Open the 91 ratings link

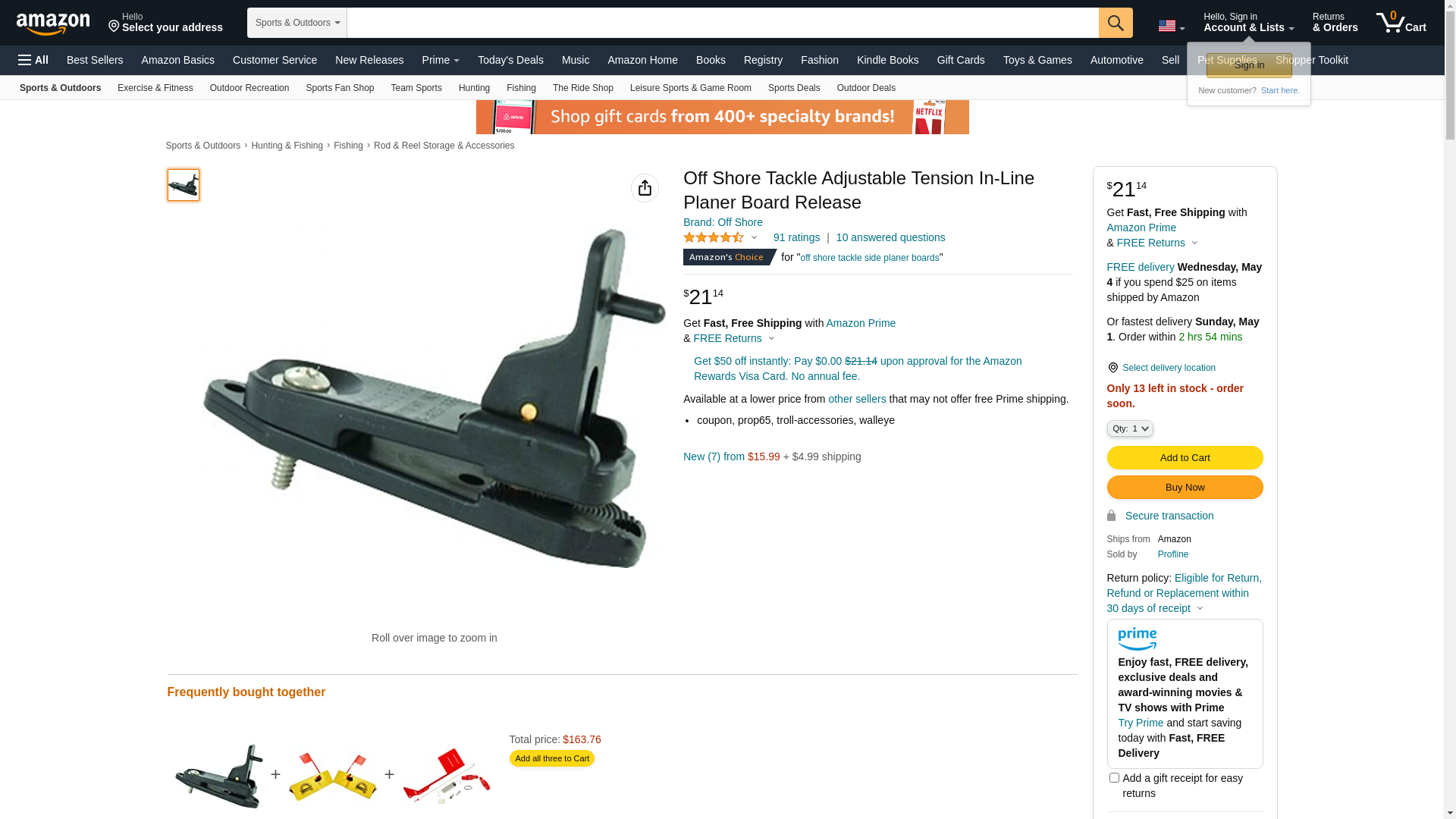pos(796,237)
